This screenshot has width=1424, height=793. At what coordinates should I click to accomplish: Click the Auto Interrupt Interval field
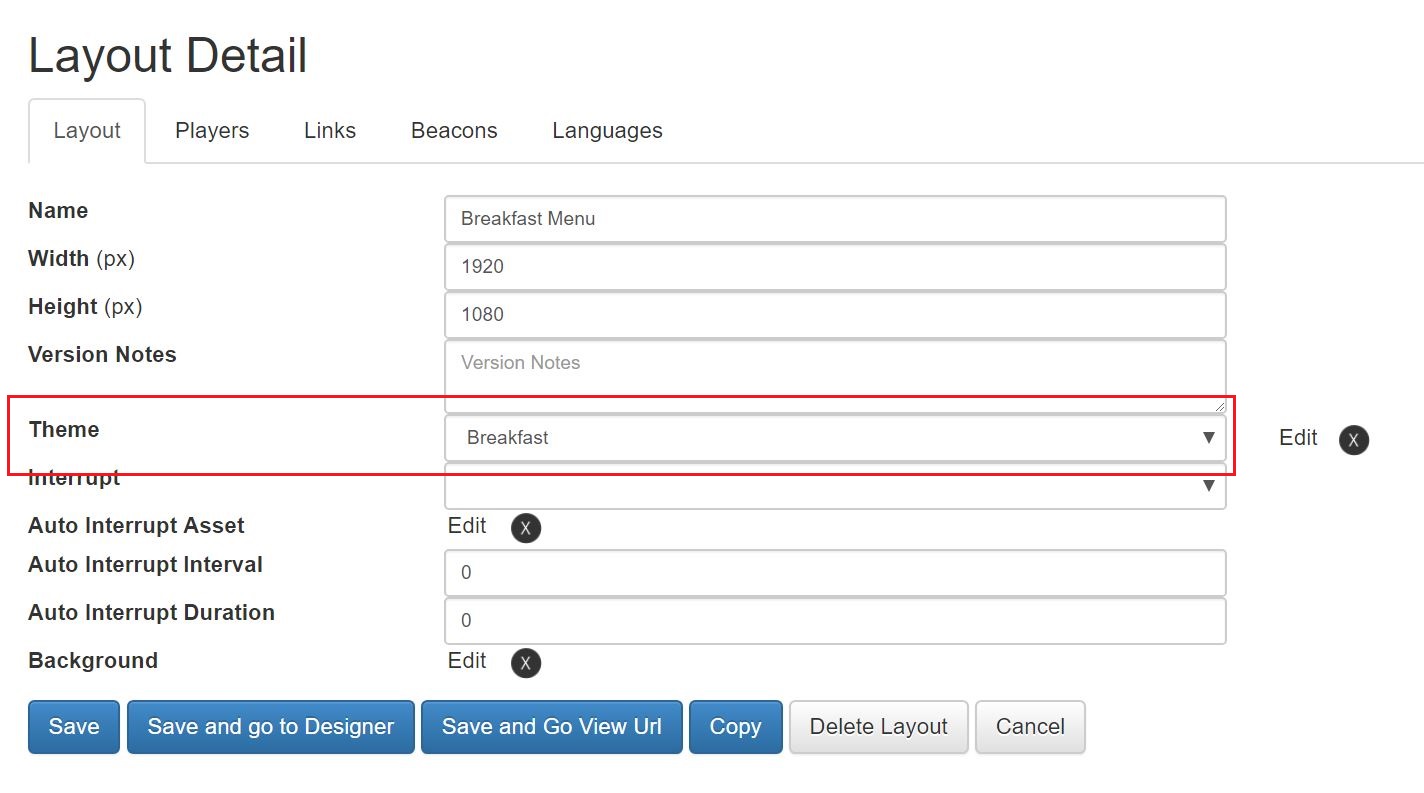(x=835, y=573)
